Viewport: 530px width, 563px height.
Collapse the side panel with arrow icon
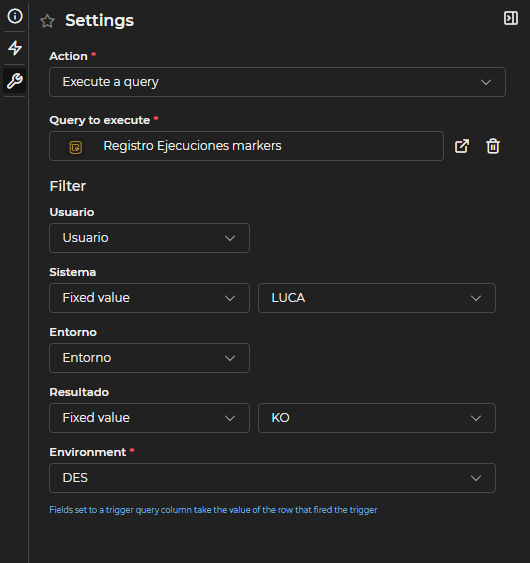[x=511, y=18]
